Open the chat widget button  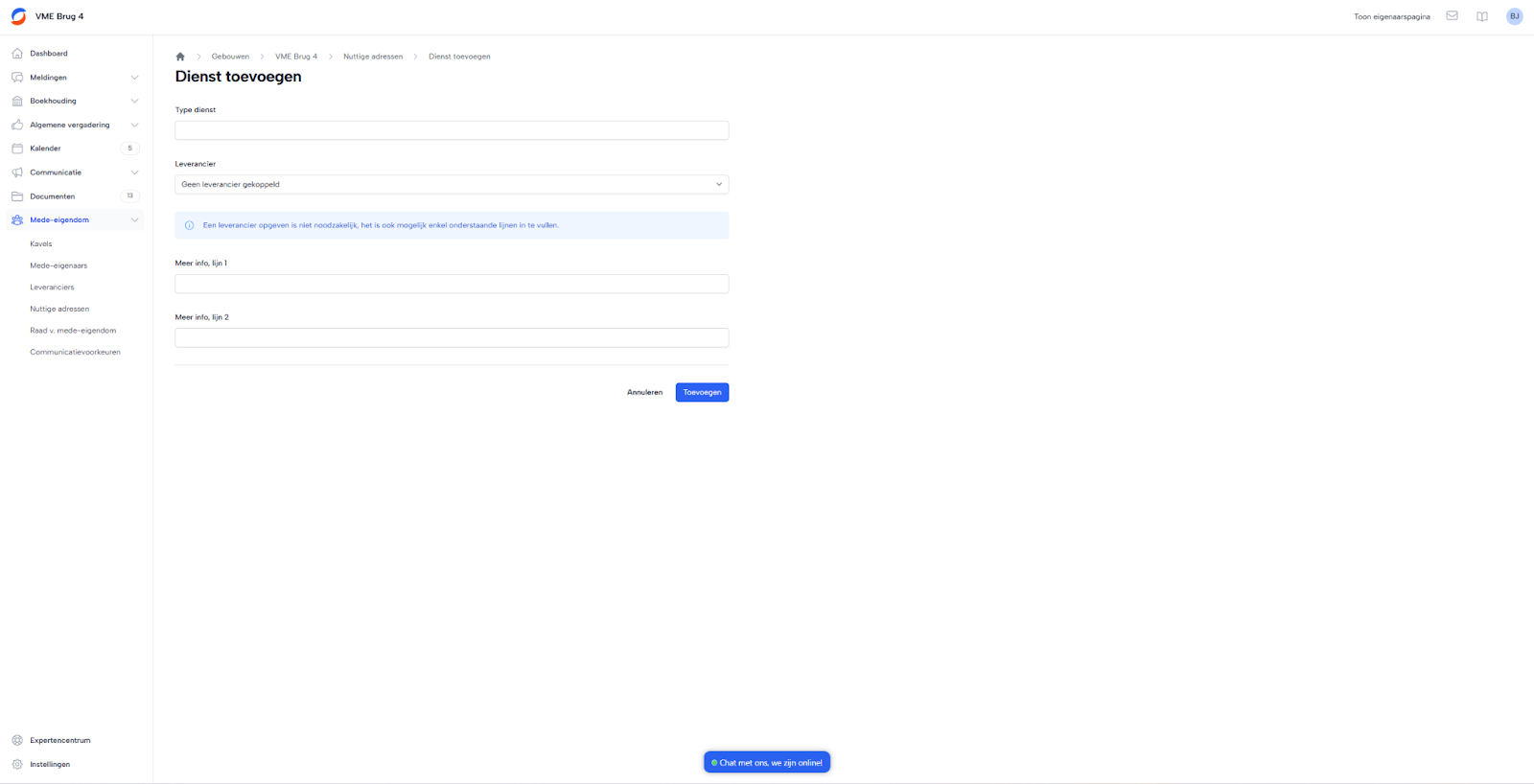pos(767,762)
